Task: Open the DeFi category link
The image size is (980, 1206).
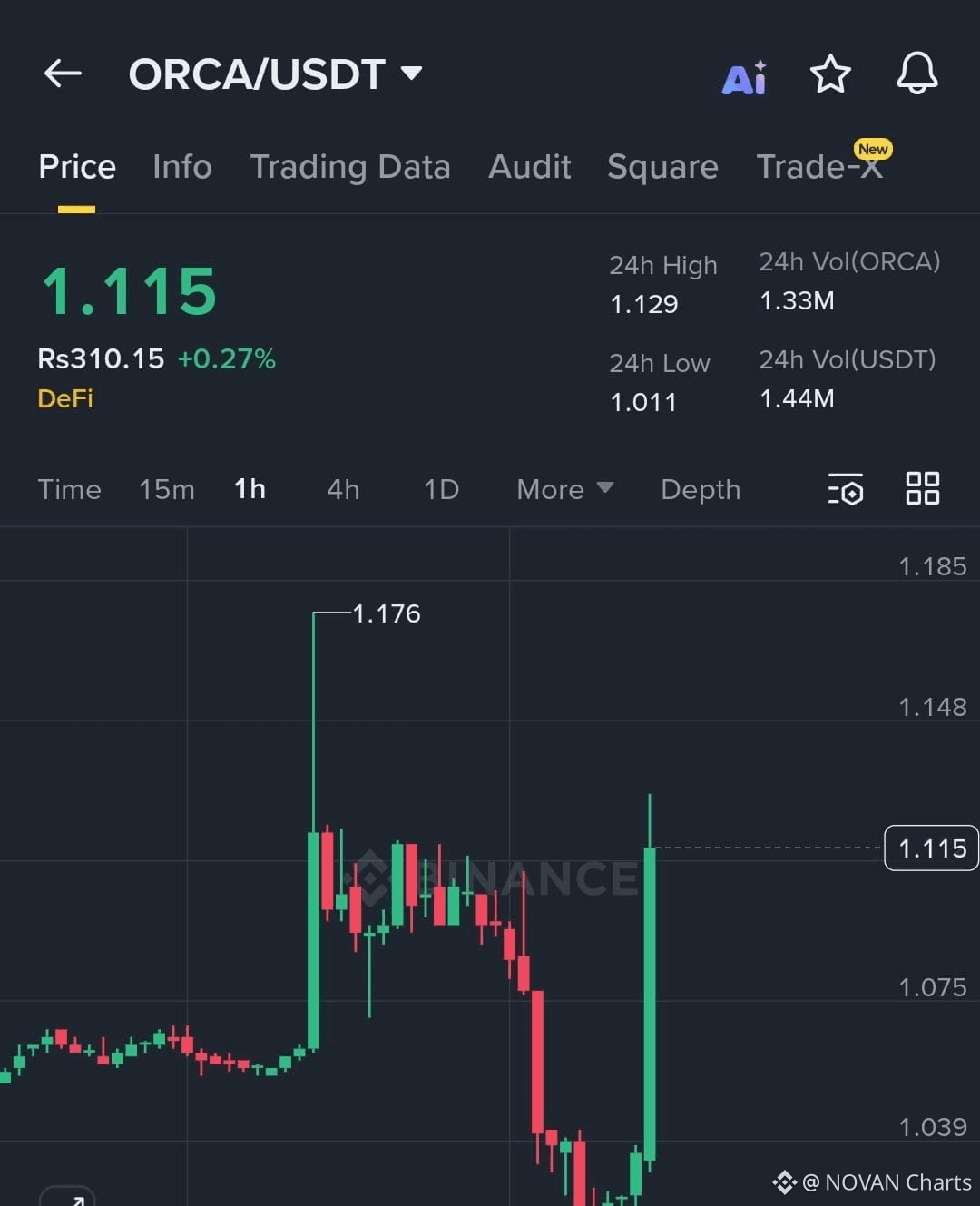Action: pos(64,397)
